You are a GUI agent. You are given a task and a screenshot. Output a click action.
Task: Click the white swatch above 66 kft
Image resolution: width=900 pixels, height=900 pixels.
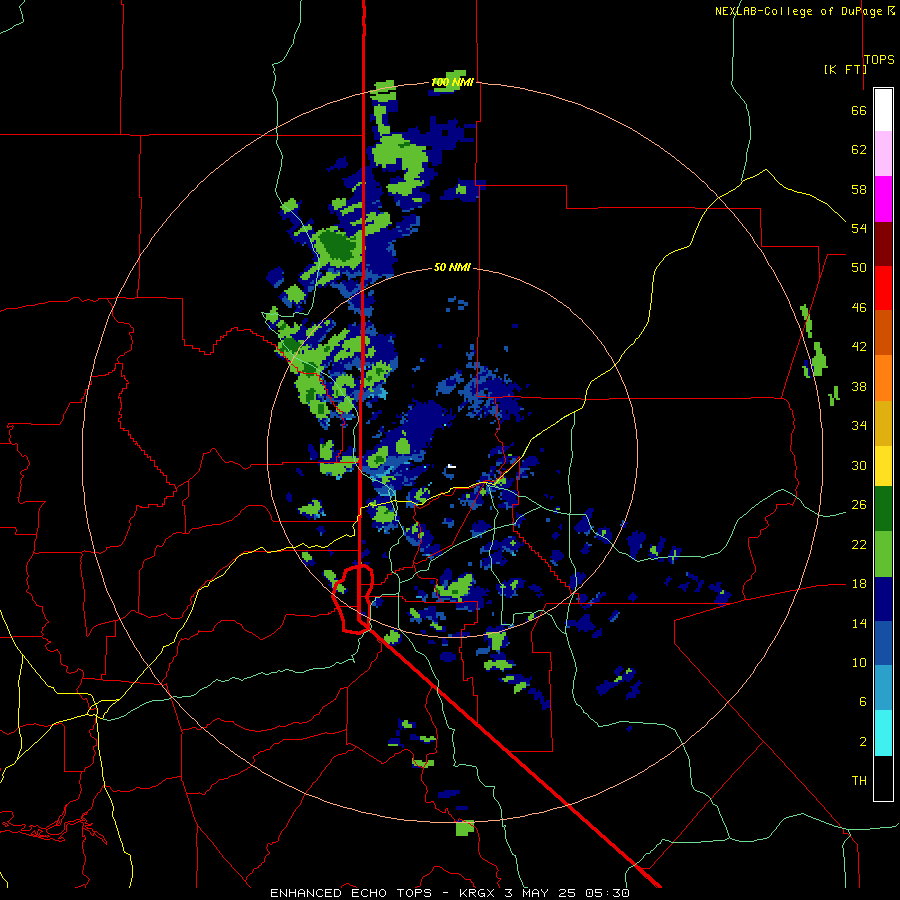(883, 110)
